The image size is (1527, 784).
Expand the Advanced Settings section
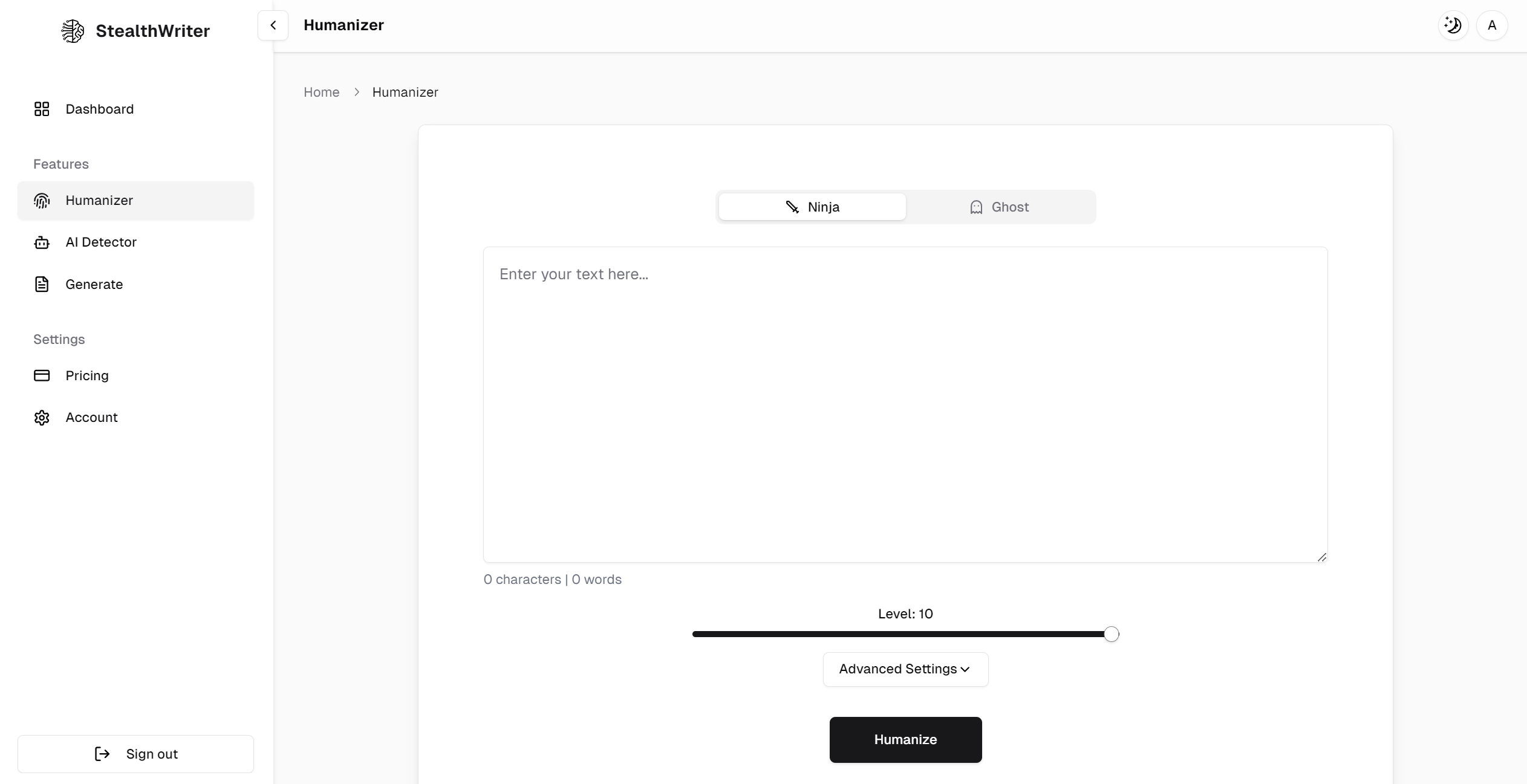point(905,669)
